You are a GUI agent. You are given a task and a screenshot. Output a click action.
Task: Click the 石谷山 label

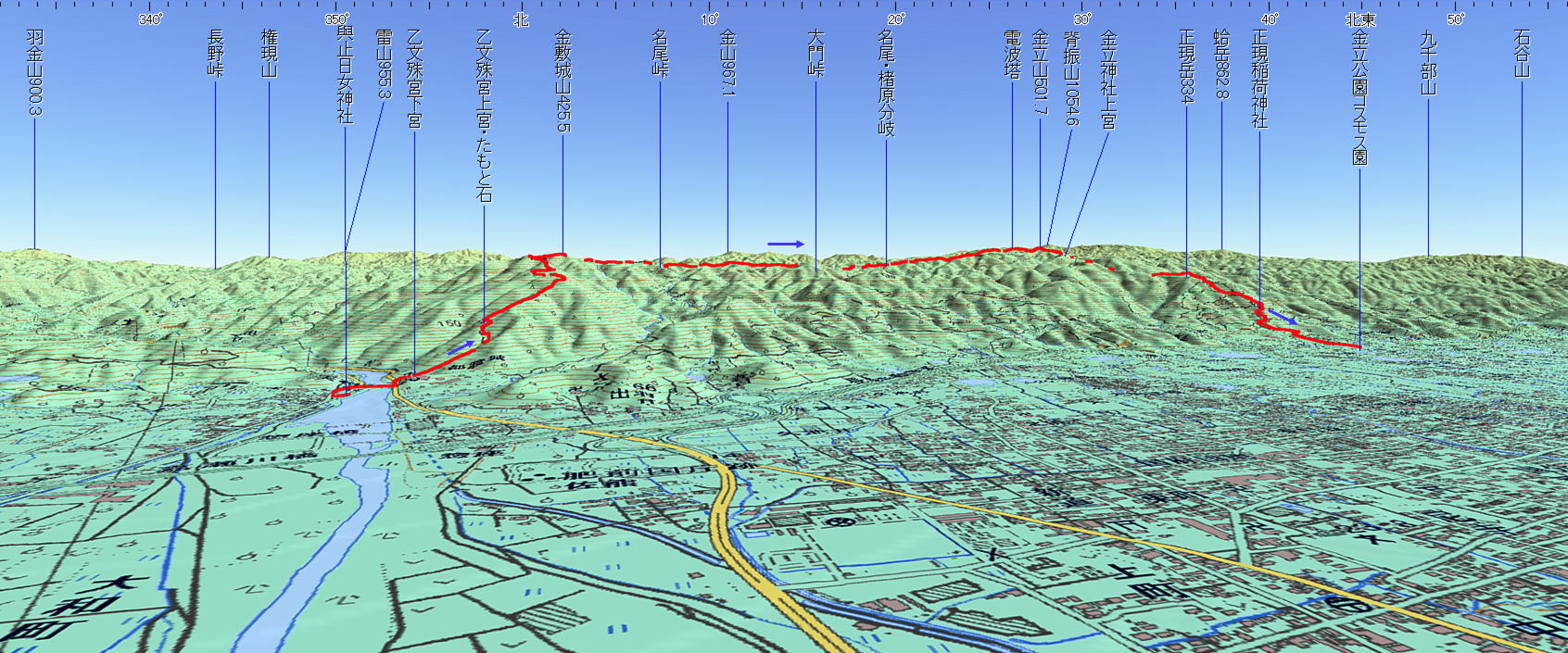(x=1522, y=54)
